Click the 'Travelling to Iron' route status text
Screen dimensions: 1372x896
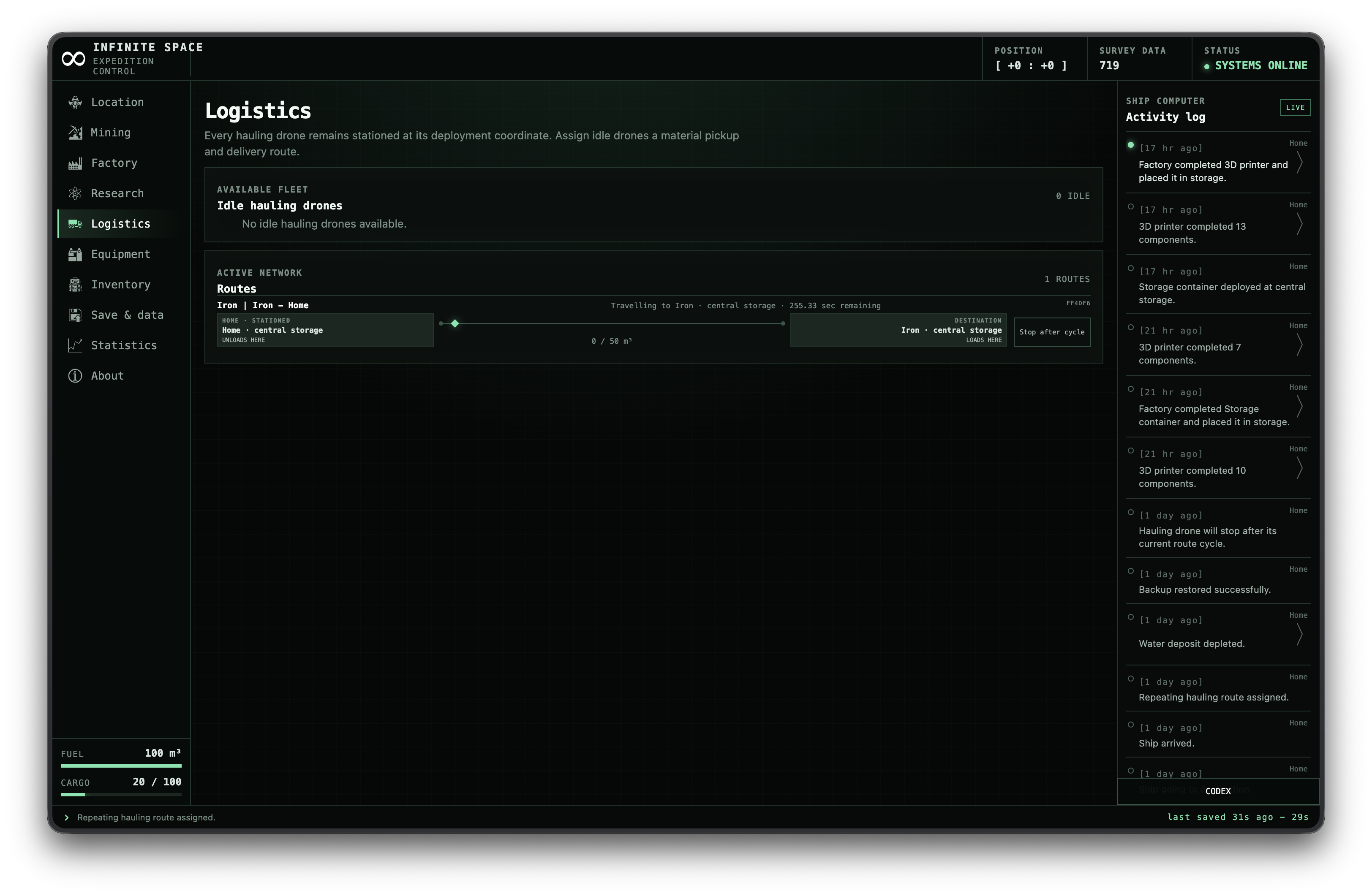(x=746, y=305)
